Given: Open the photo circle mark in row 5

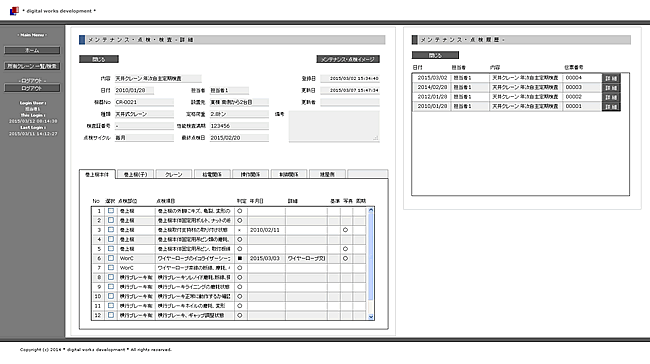Looking at the screenshot, I should (x=345, y=249).
